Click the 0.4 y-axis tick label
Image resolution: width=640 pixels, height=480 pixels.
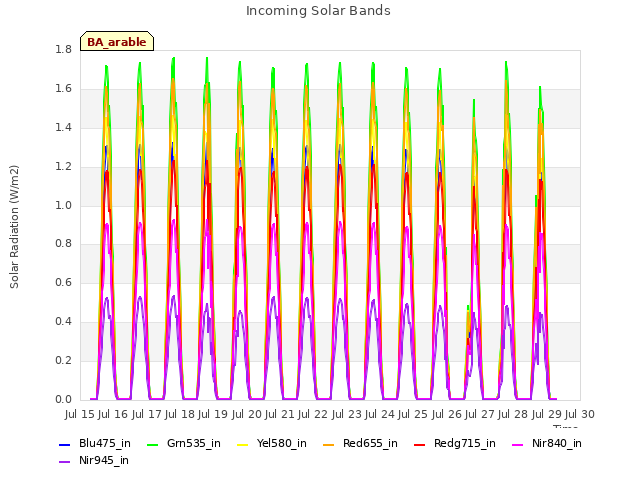click(x=63, y=322)
